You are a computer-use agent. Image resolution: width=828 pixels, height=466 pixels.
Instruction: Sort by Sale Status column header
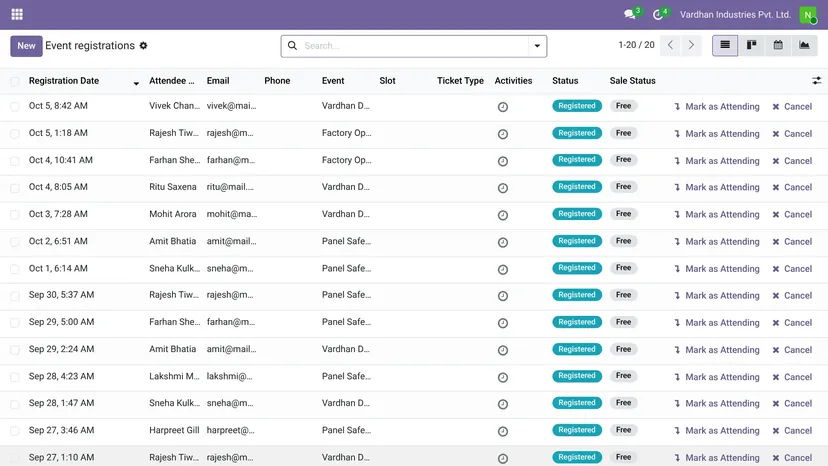pyautogui.click(x=632, y=81)
